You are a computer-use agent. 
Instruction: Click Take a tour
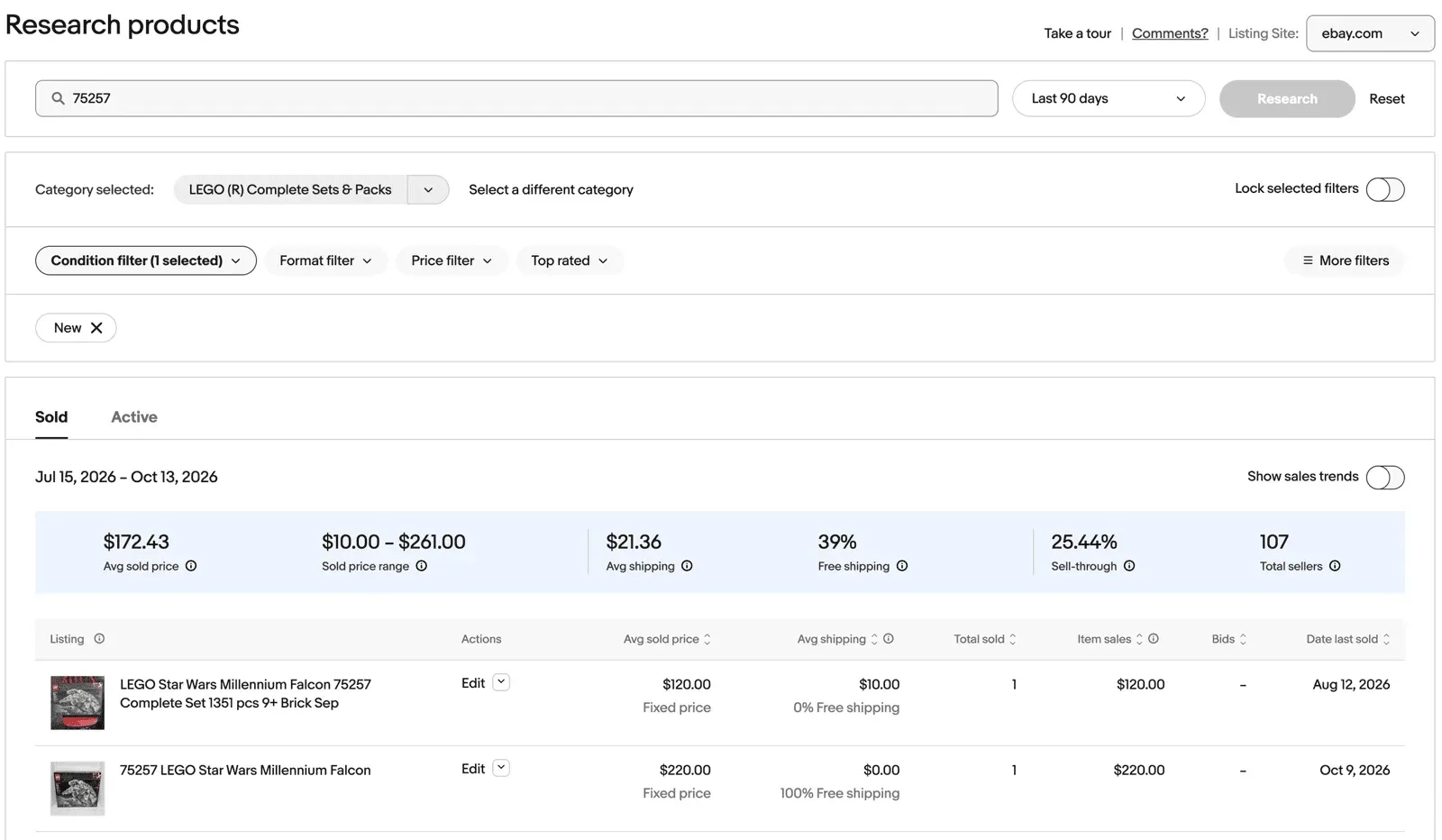[1078, 33]
